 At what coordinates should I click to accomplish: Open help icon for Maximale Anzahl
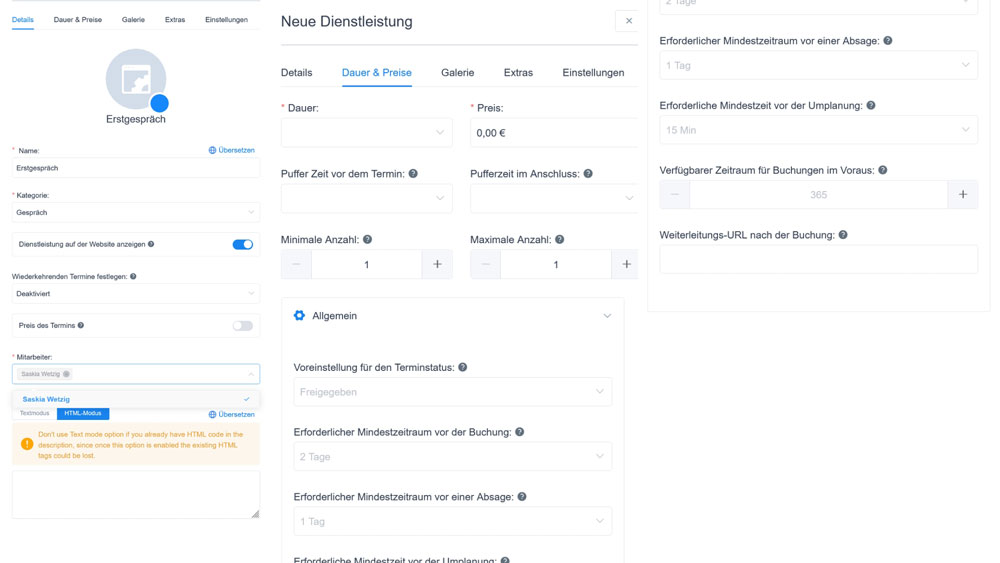pos(559,240)
